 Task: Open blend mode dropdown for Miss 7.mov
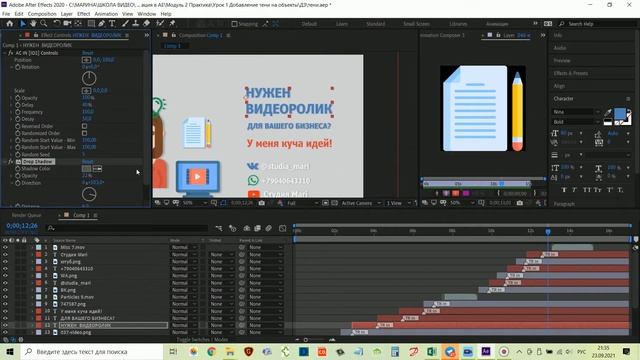click(184, 247)
